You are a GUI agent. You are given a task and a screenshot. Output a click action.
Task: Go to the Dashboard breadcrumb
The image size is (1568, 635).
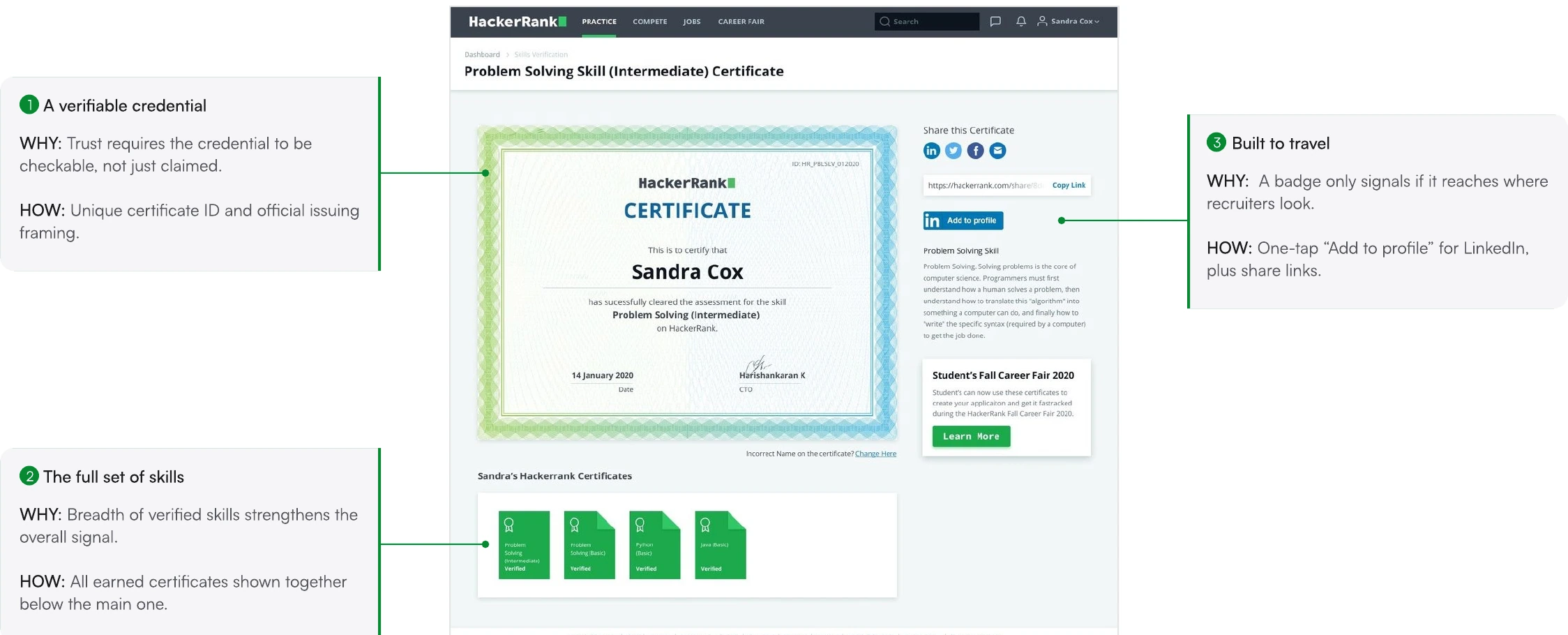point(482,54)
